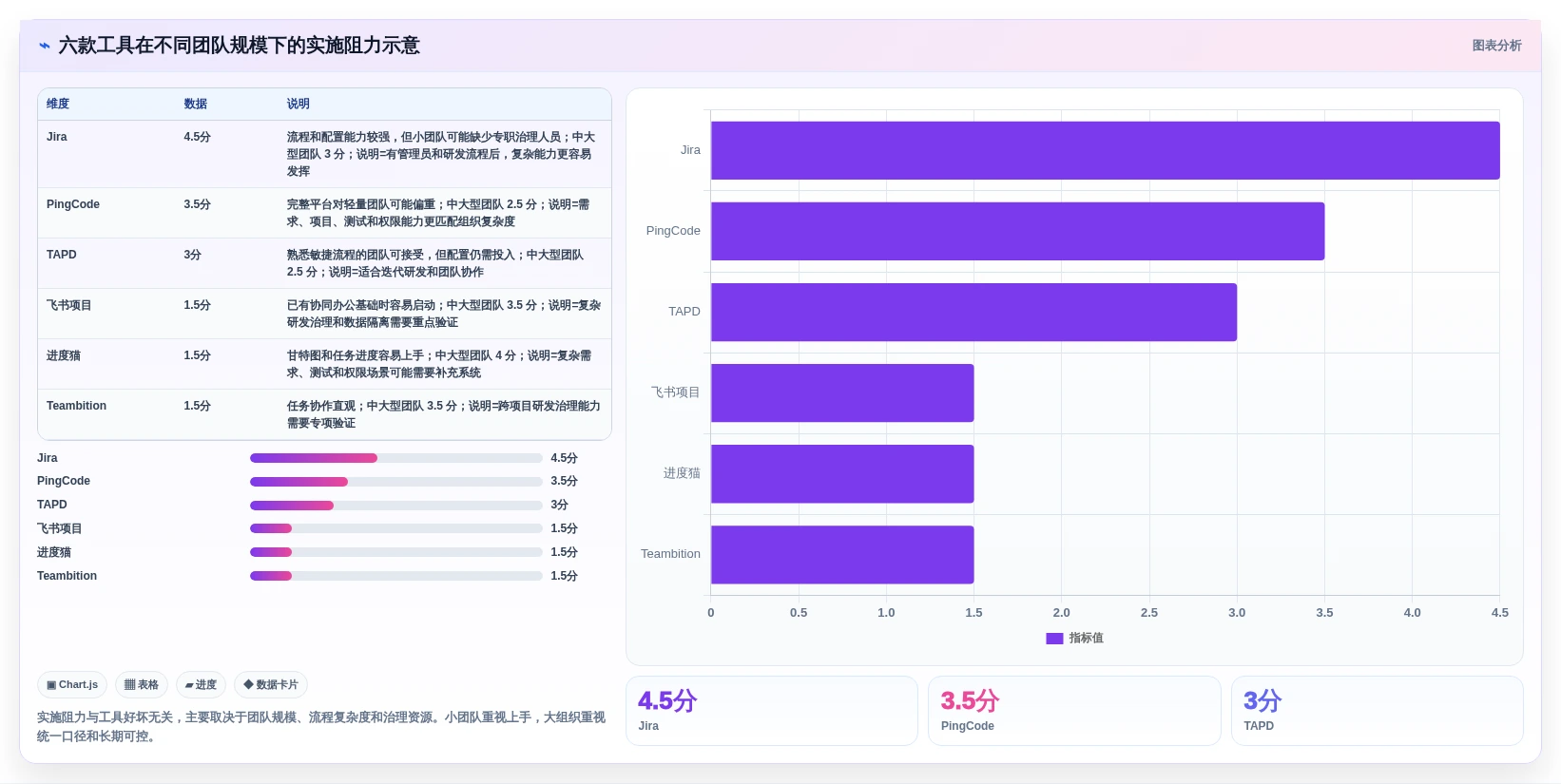1561x784 pixels.
Task: Click the Teambition bar in the chart
Action: point(842,554)
